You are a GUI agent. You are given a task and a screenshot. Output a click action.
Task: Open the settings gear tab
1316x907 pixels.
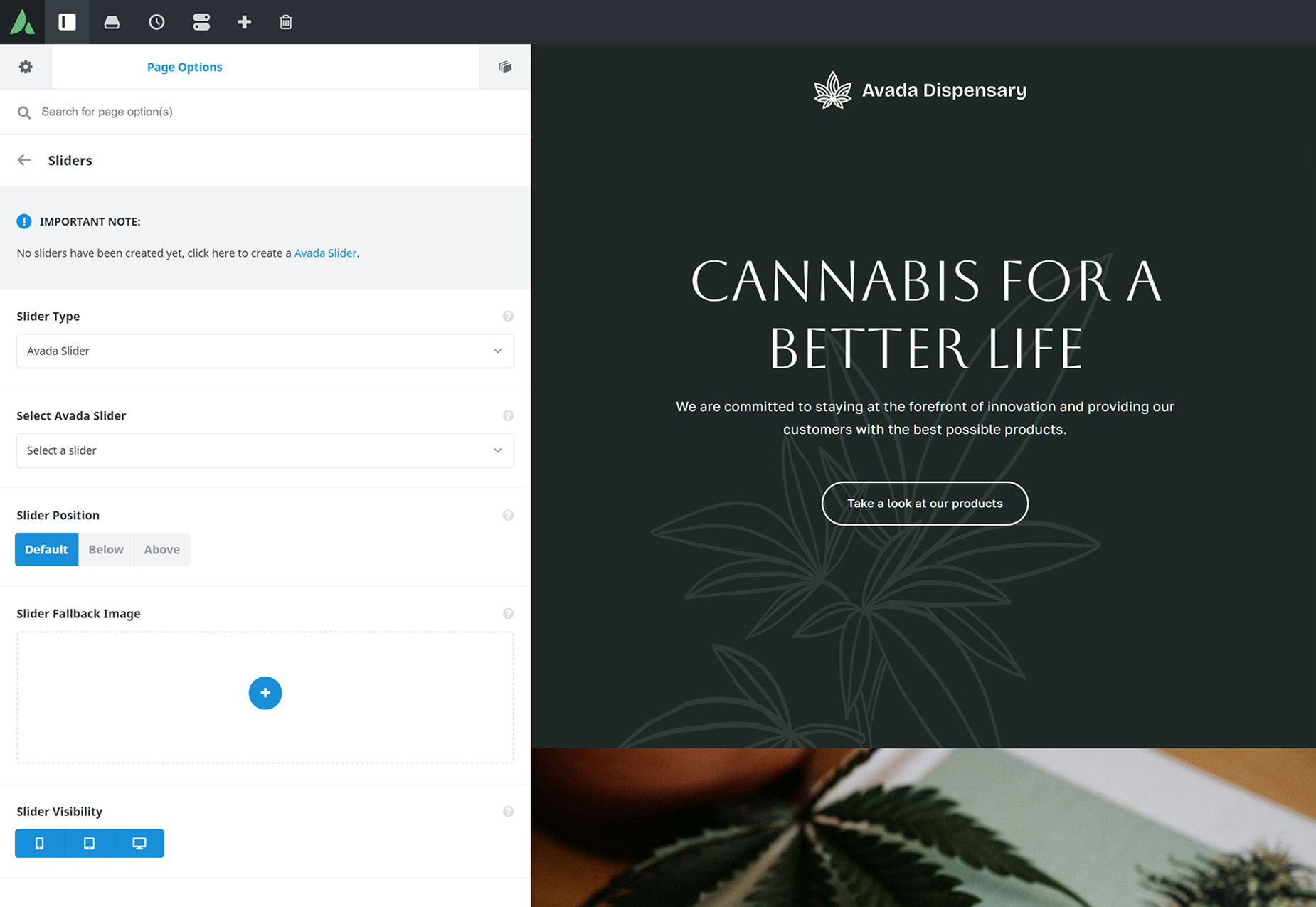click(x=26, y=67)
